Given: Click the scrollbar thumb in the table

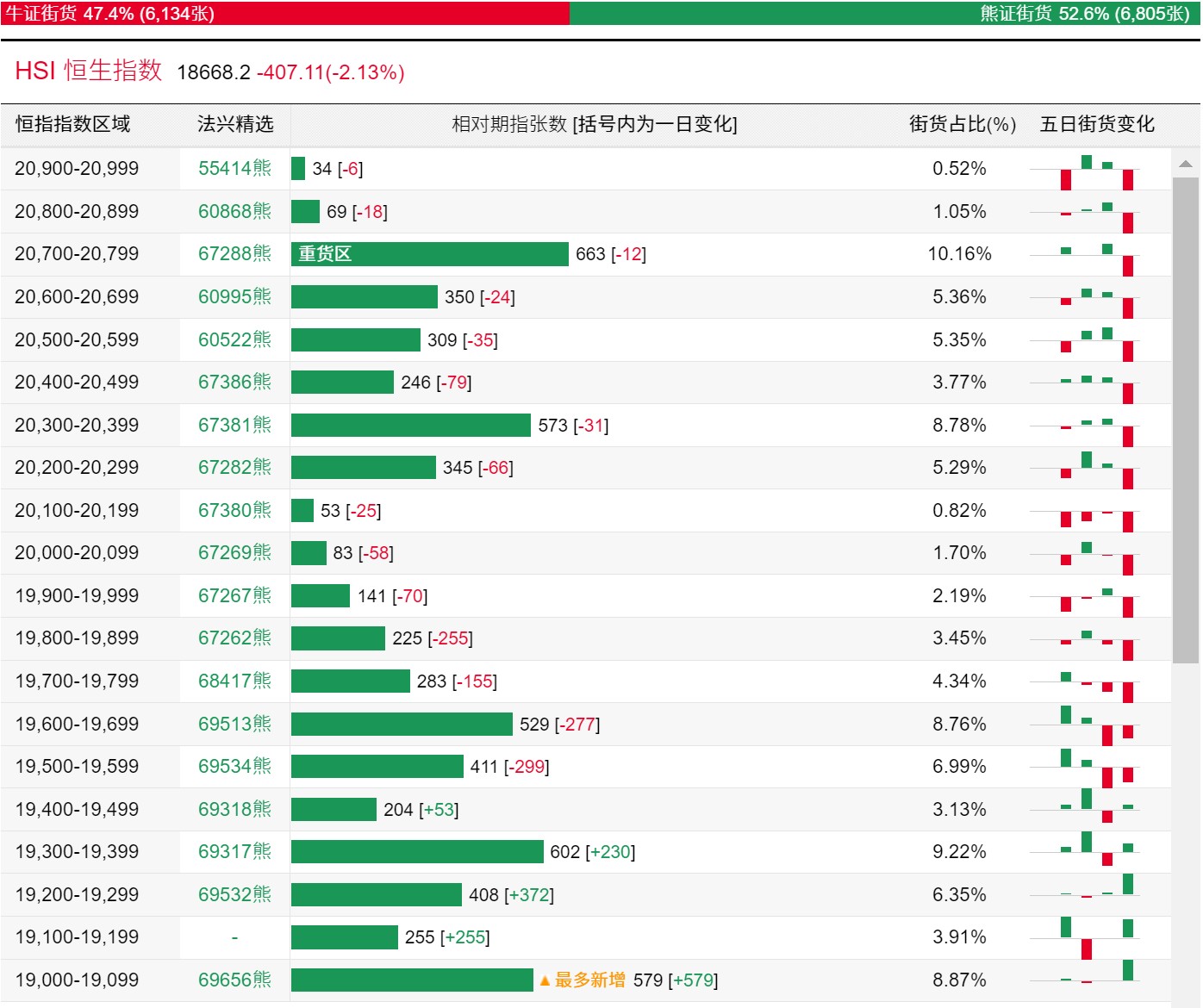Looking at the screenshot, I should coord(1185,420).
